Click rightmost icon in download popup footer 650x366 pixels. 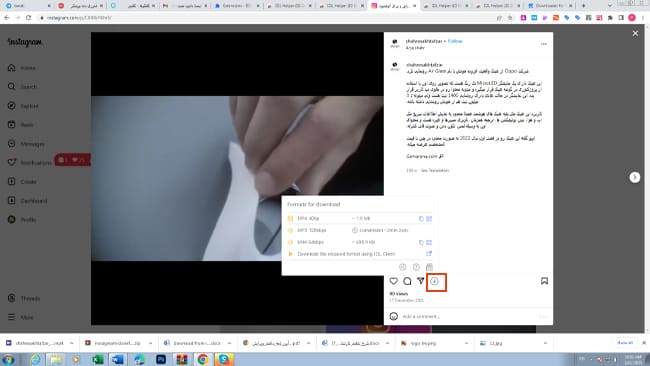click(429, 267)
